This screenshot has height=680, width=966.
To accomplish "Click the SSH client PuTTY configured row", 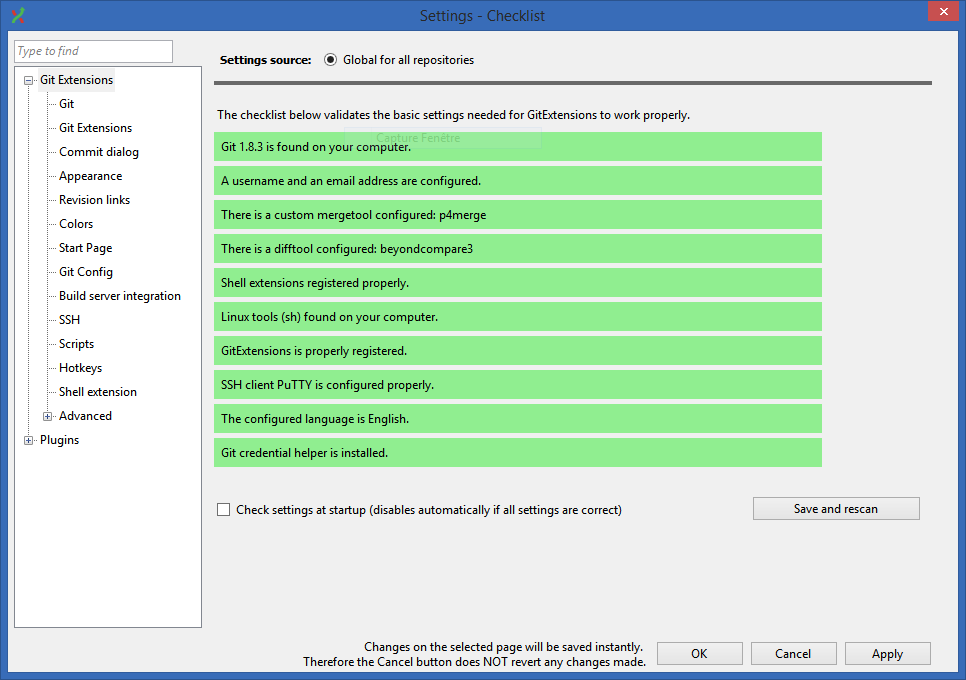I will tap(518, 384).
